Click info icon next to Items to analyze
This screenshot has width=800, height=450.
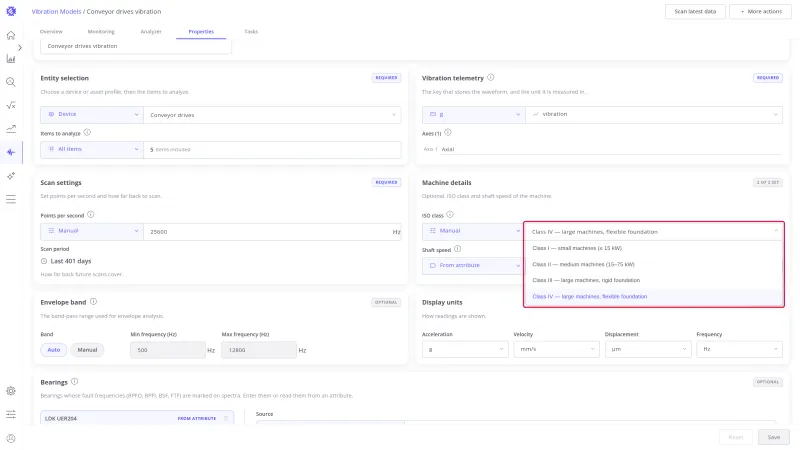pyautogui.click(x=87, y=133)
